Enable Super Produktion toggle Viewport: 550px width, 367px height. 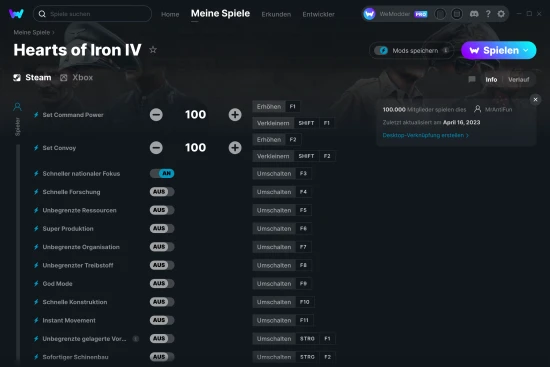[x=162, y=228]
